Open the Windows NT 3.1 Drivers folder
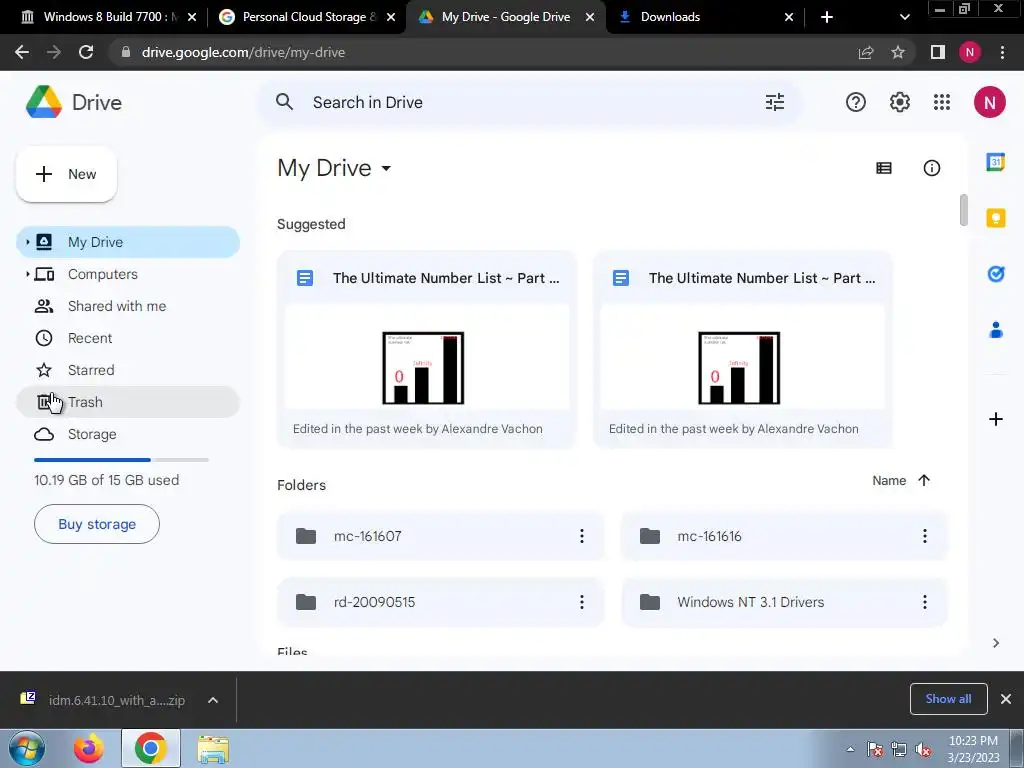Viewport: 1024px width, 768px height. click(x=784, y=602)
